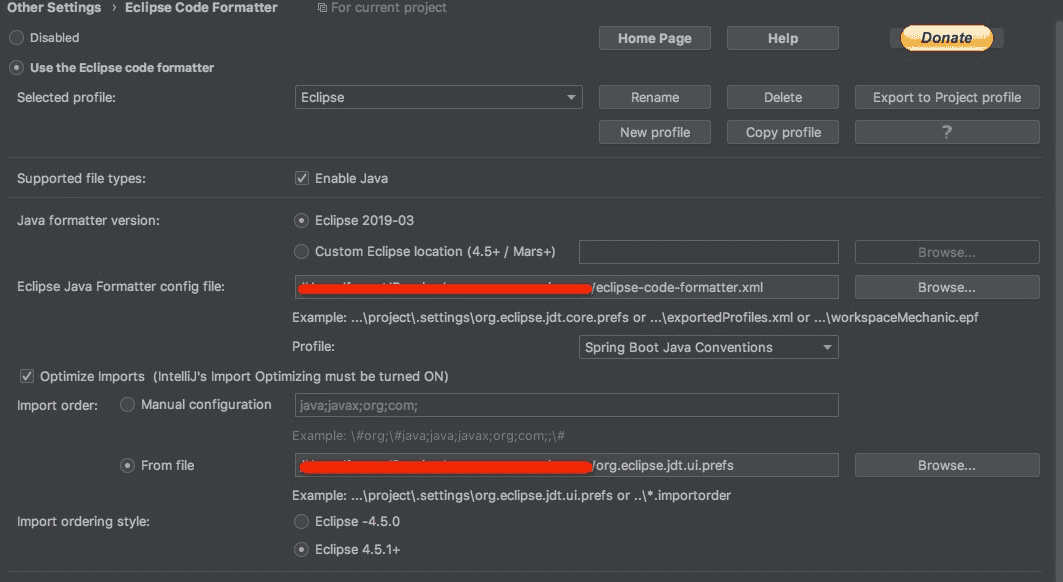
Task: Click the Donate button
Action: click(946, 38)
